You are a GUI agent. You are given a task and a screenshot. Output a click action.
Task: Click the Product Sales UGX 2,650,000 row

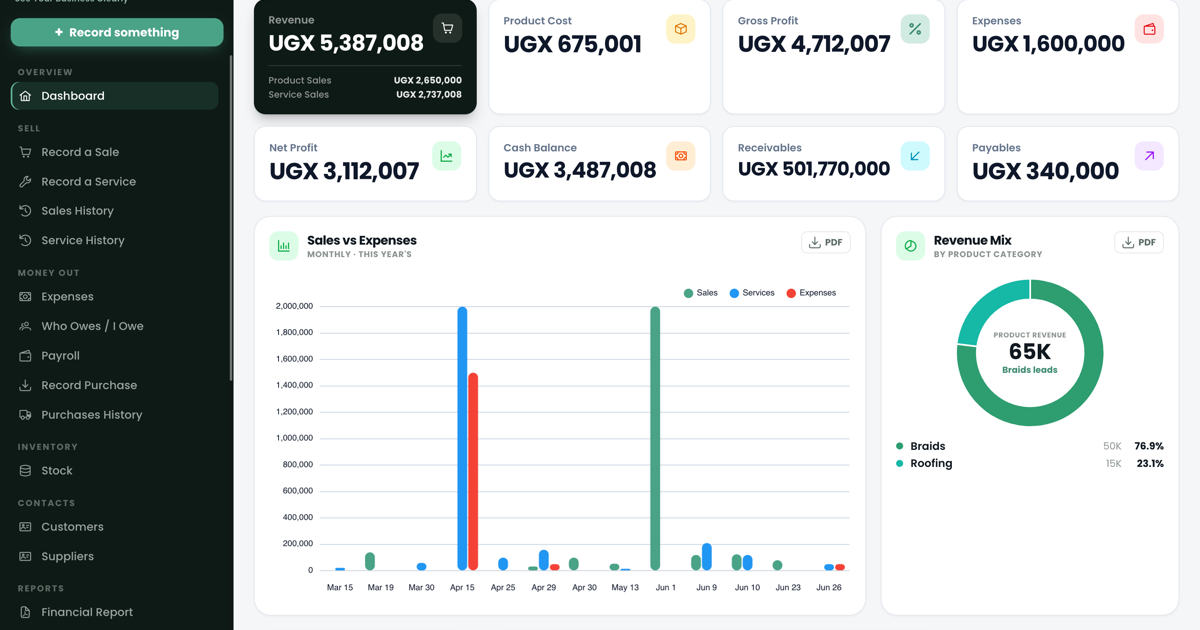click(x=365, y=80)
